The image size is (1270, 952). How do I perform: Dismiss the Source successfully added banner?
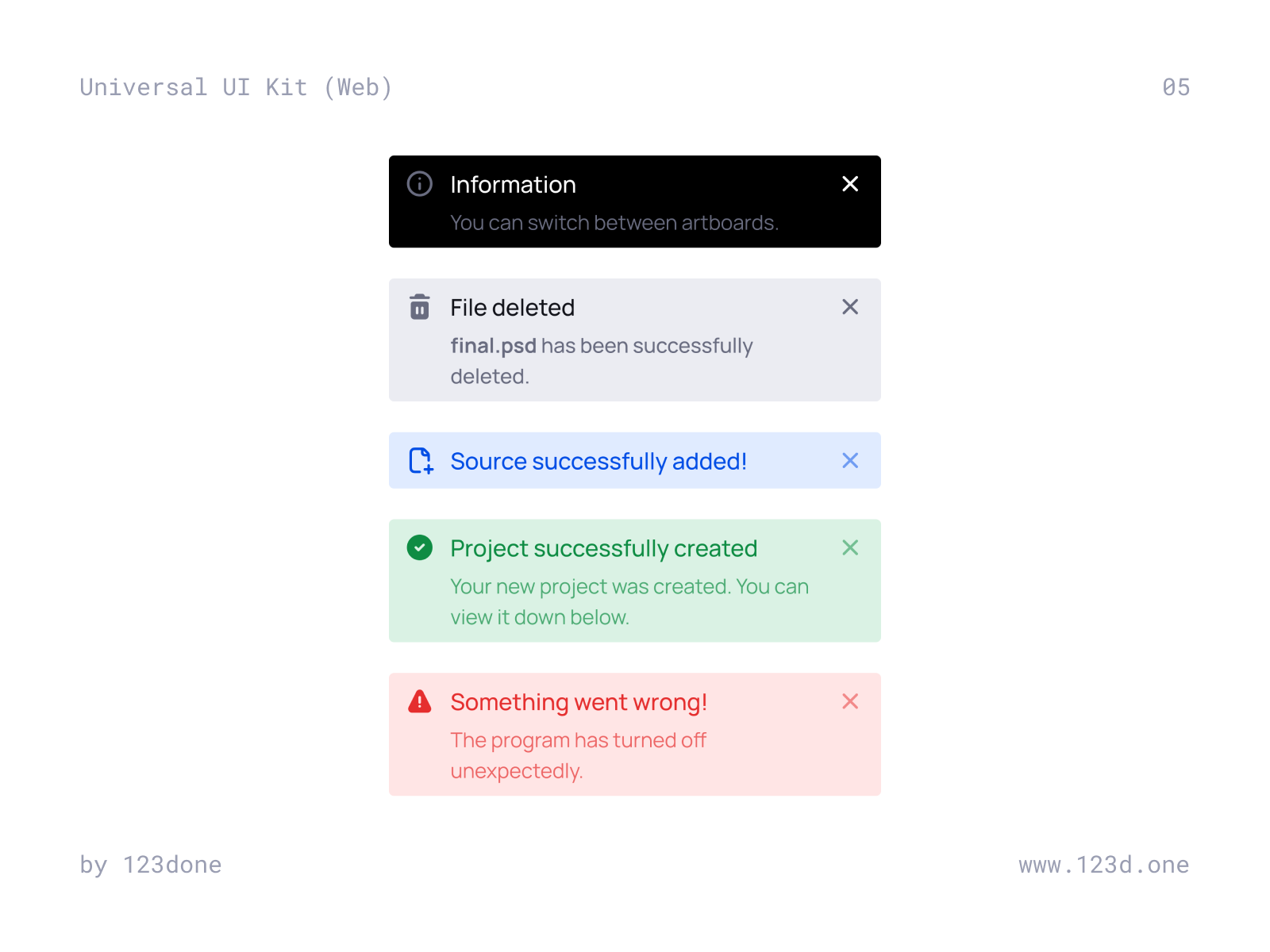click(850, 461)
